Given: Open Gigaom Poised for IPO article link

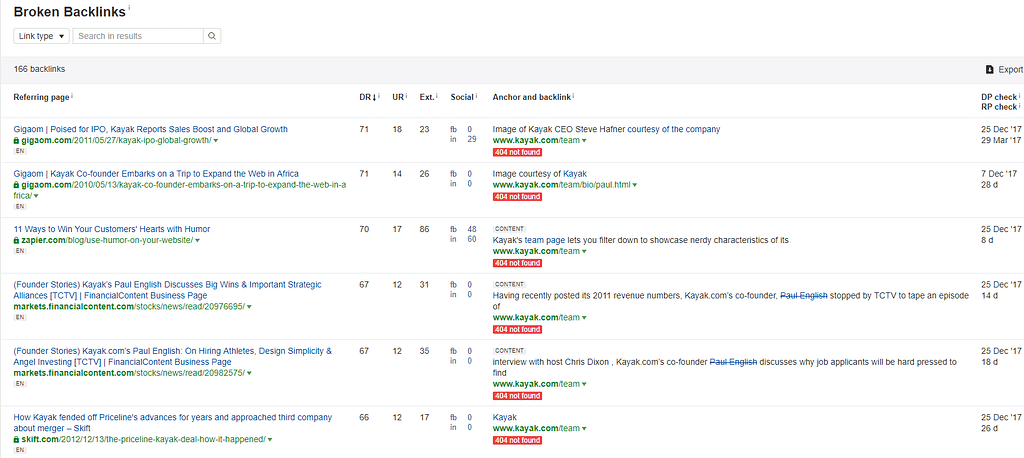Looking at the screenshot, I should coord(150,129).
